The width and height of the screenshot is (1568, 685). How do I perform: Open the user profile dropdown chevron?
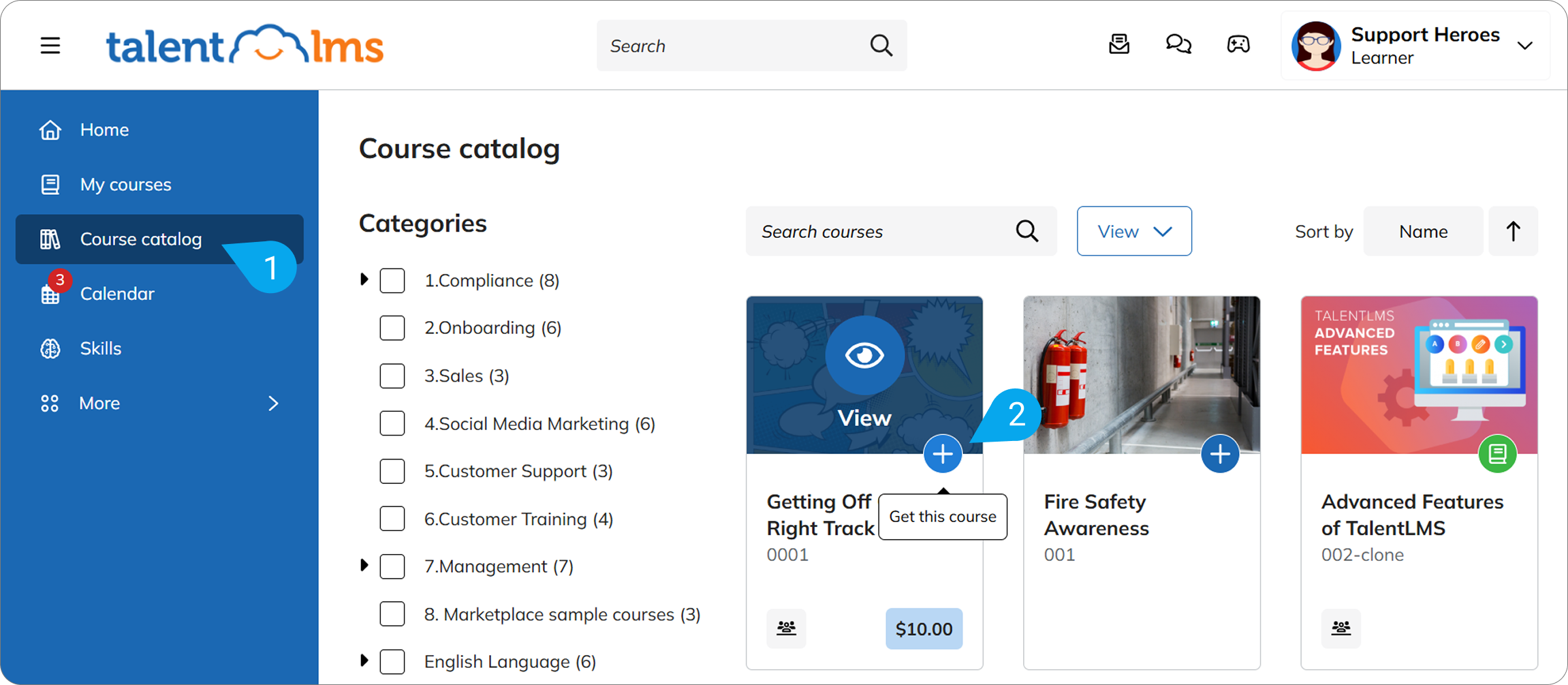point(1525,46)
